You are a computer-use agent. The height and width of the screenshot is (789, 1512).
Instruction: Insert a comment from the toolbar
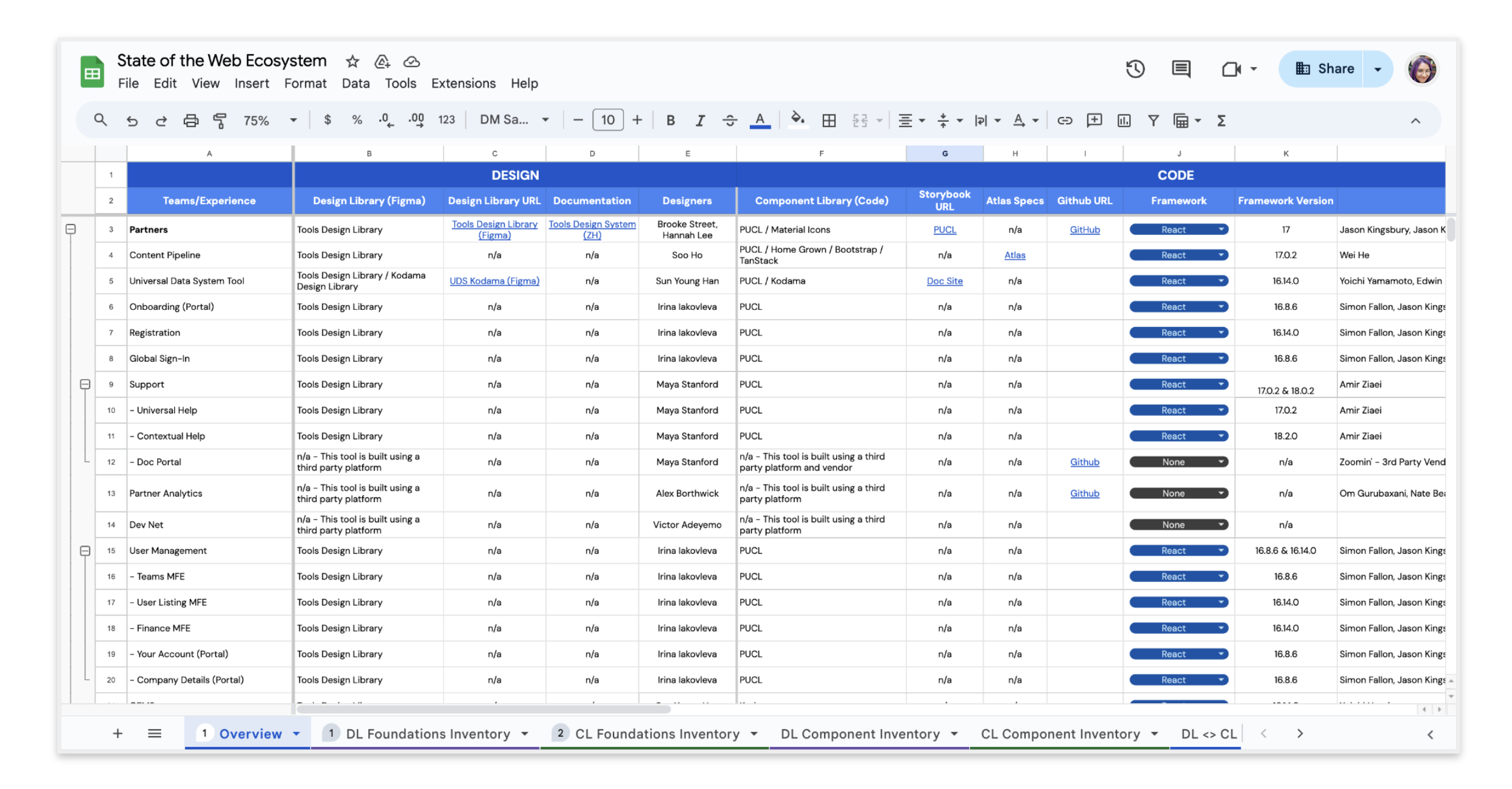coord(1094,121)
